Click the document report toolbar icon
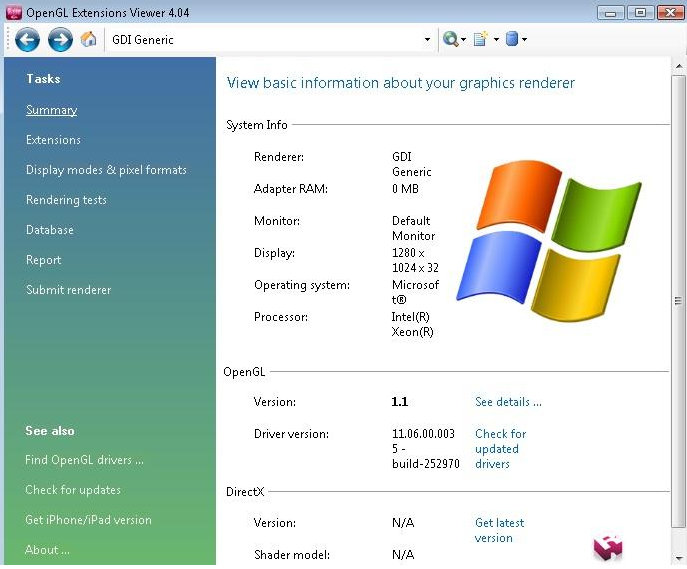Image resolution: width=687 pixels, height=569 pixels. click(481, 39)
